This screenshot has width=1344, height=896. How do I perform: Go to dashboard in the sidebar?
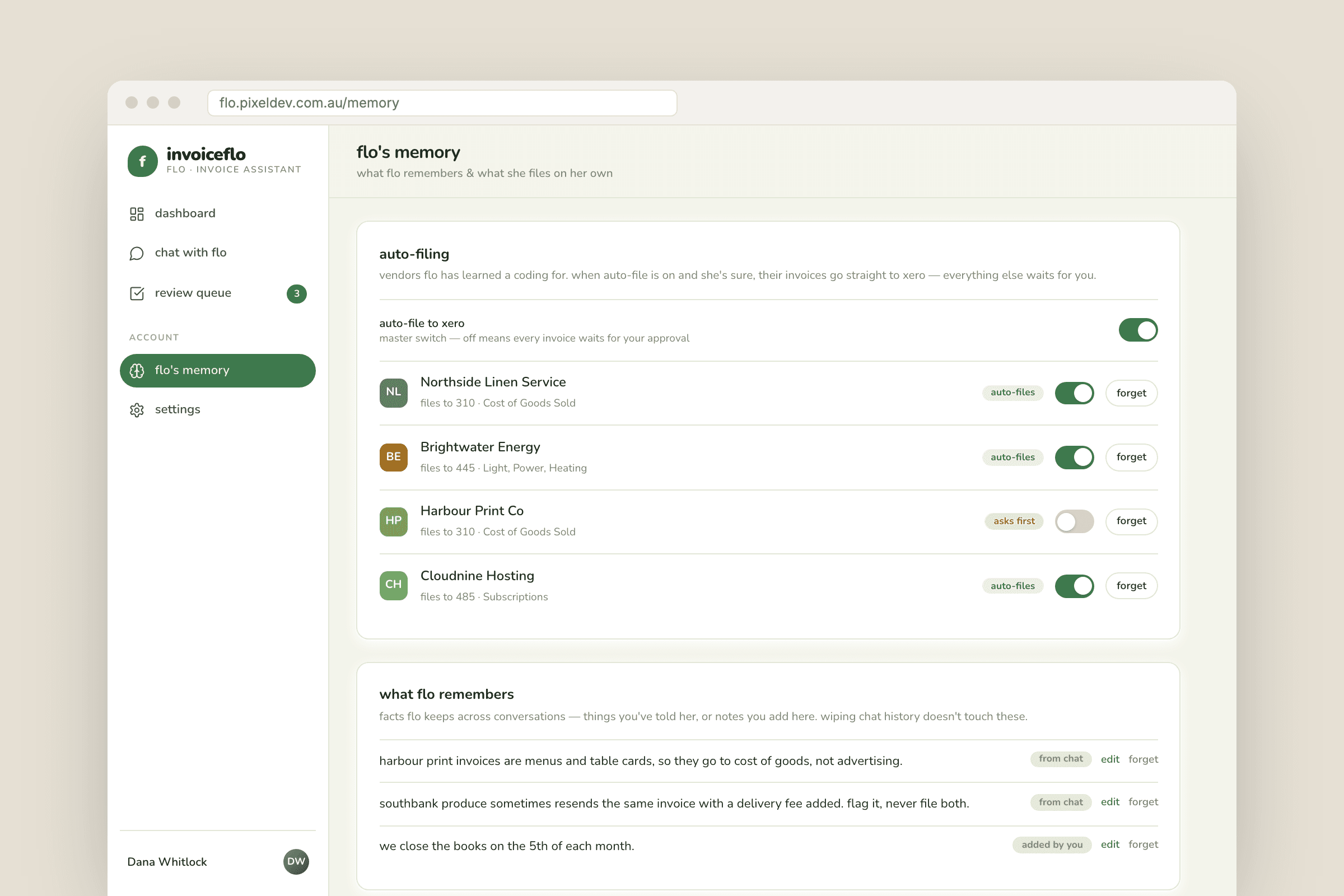[218, 214]
